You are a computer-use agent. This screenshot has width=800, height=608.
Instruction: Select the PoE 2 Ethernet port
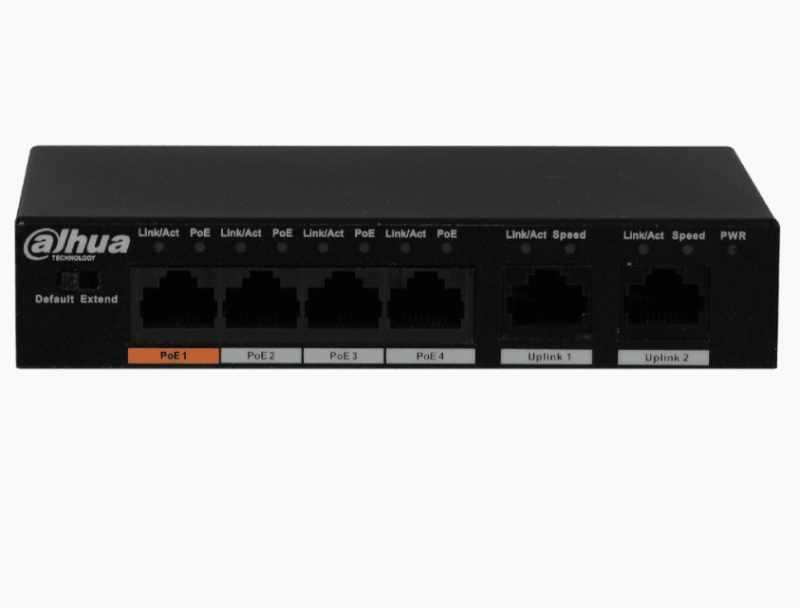pyautogui.click(x=261, y=300)
